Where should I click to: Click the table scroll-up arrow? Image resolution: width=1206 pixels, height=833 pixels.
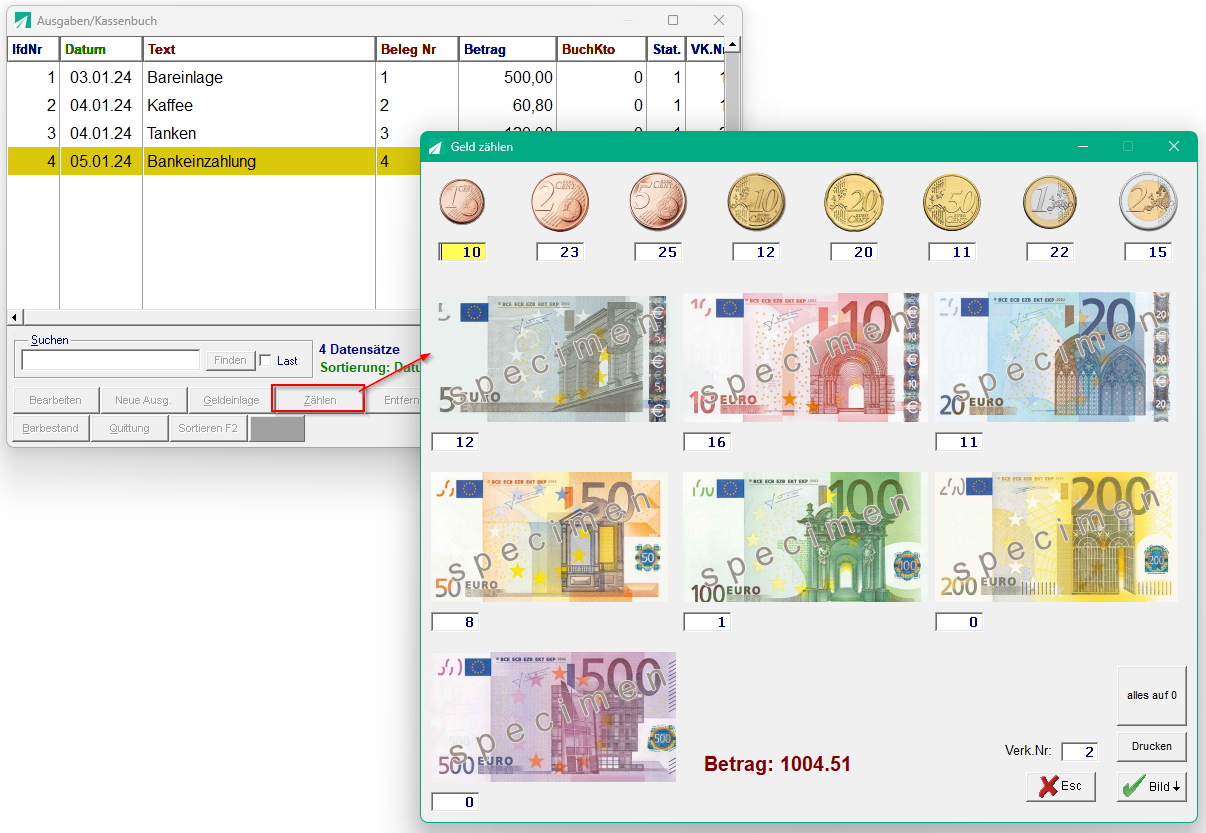tap(734, 46)
